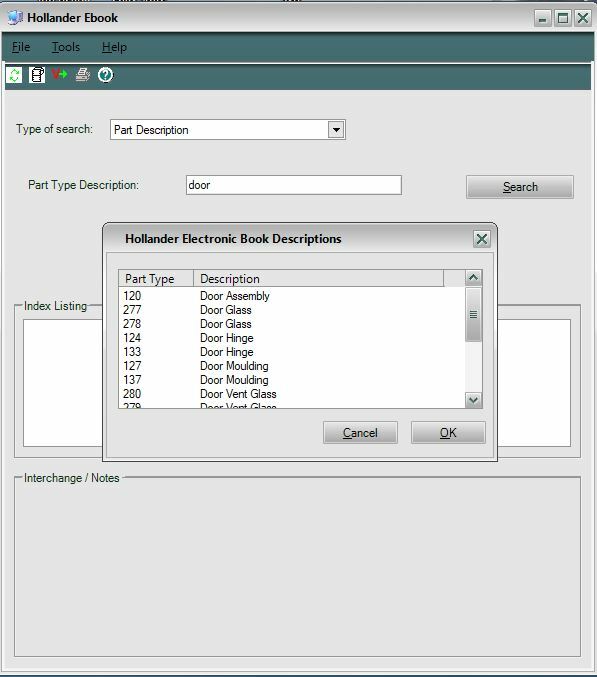Click the green refresh toolbar icon
597x677 pixels.
[x=14, y=75]
